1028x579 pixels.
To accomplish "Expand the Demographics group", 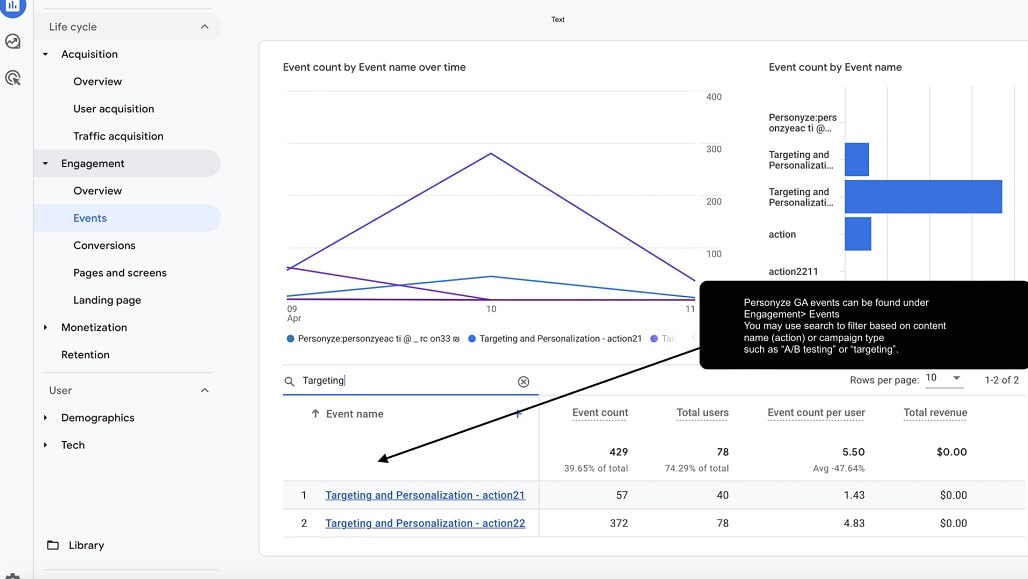I will point(45,418).
